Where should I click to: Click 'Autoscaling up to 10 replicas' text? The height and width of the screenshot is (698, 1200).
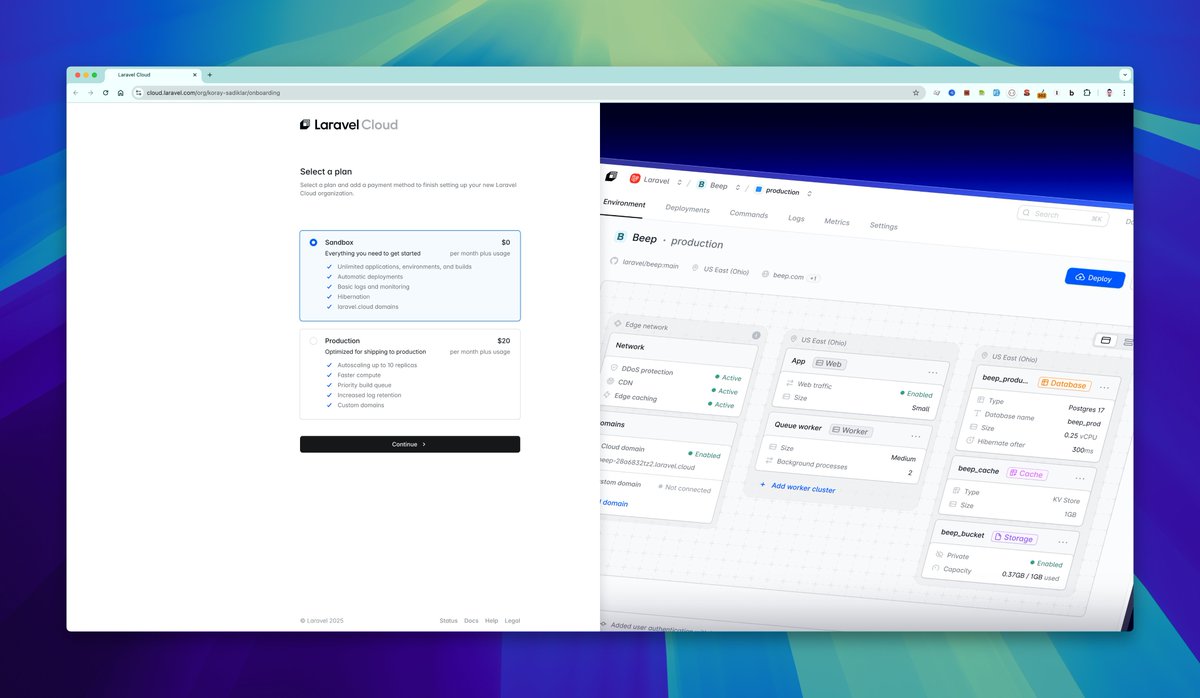(376, 365)
